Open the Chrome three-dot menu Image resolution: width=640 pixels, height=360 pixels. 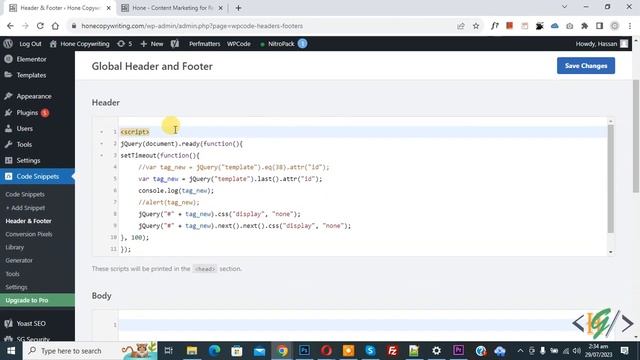click(x=630, y=26)
